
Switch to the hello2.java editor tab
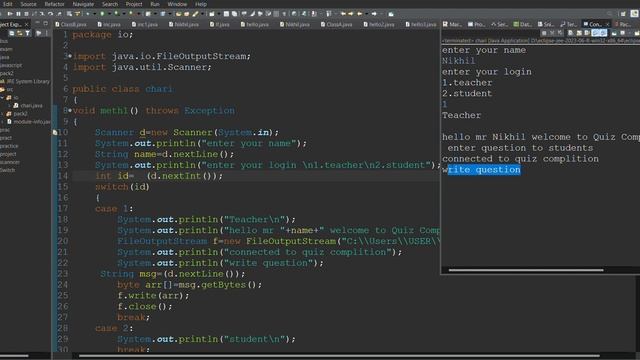(x=379, y=24)
